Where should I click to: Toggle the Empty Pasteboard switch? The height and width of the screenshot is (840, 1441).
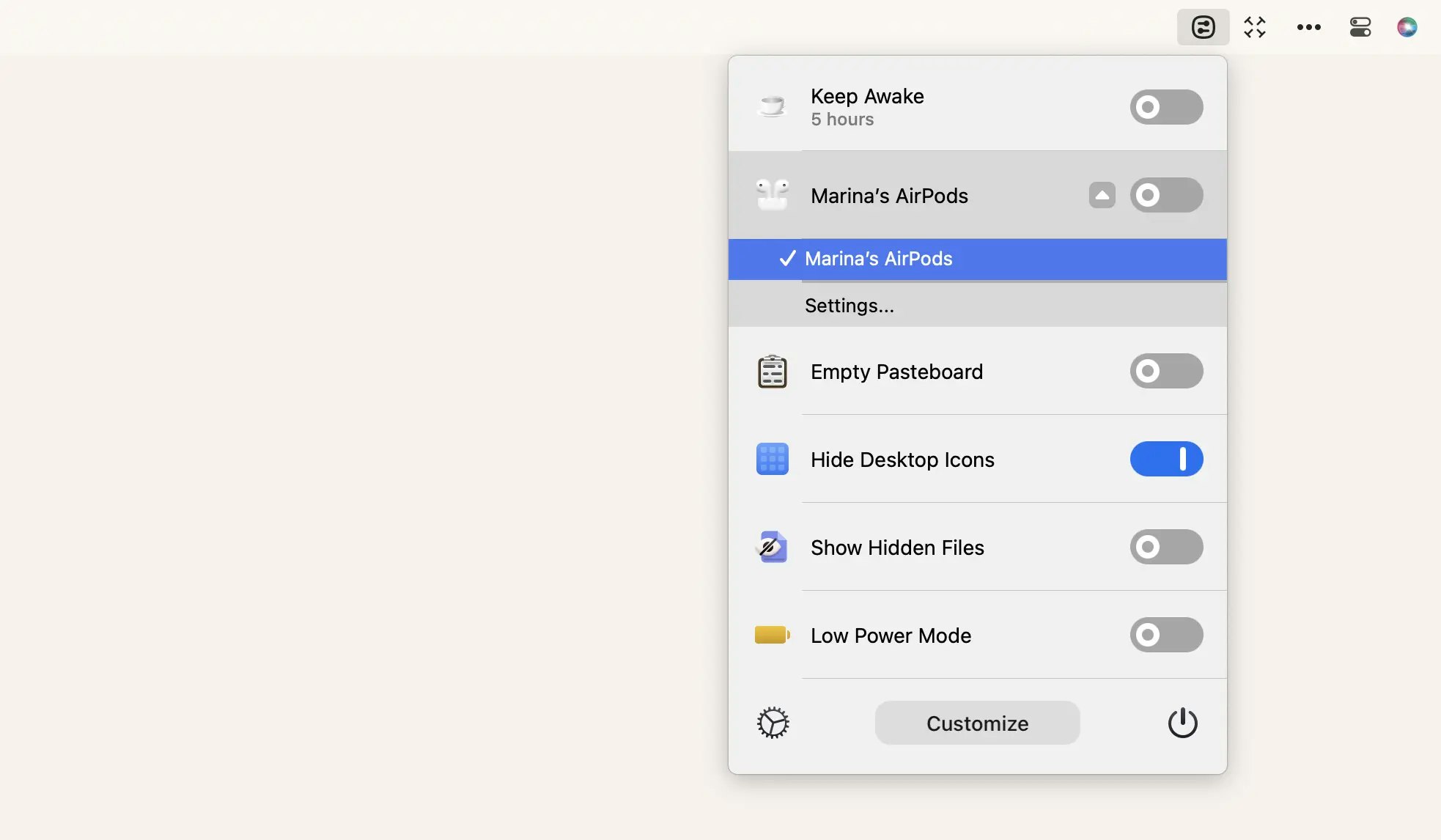tap(1166, 371)
